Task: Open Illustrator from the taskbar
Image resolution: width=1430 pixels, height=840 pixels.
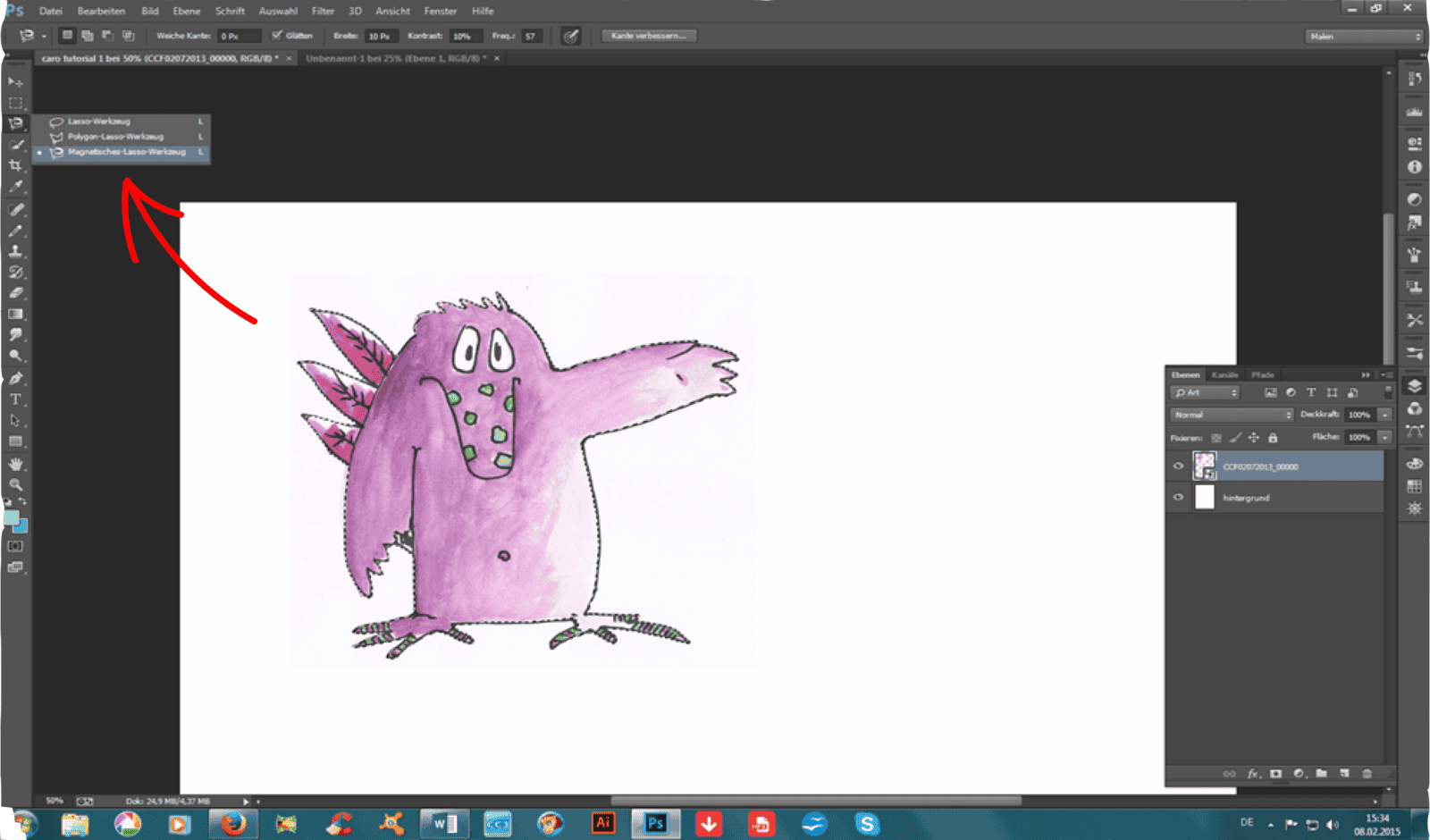Action: [x=603, y=823]
